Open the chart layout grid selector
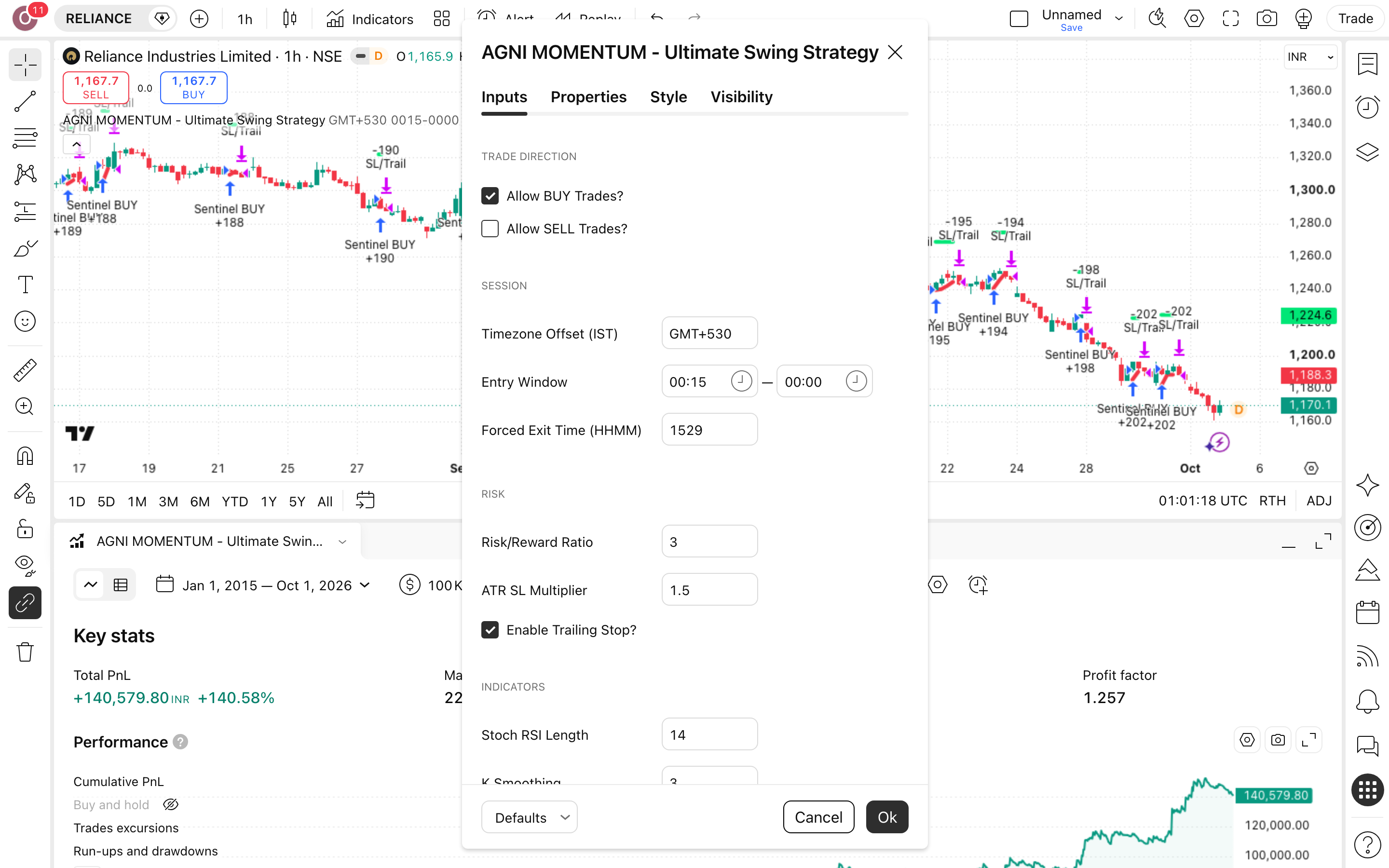1389x868 pixels. coord(441,19)
